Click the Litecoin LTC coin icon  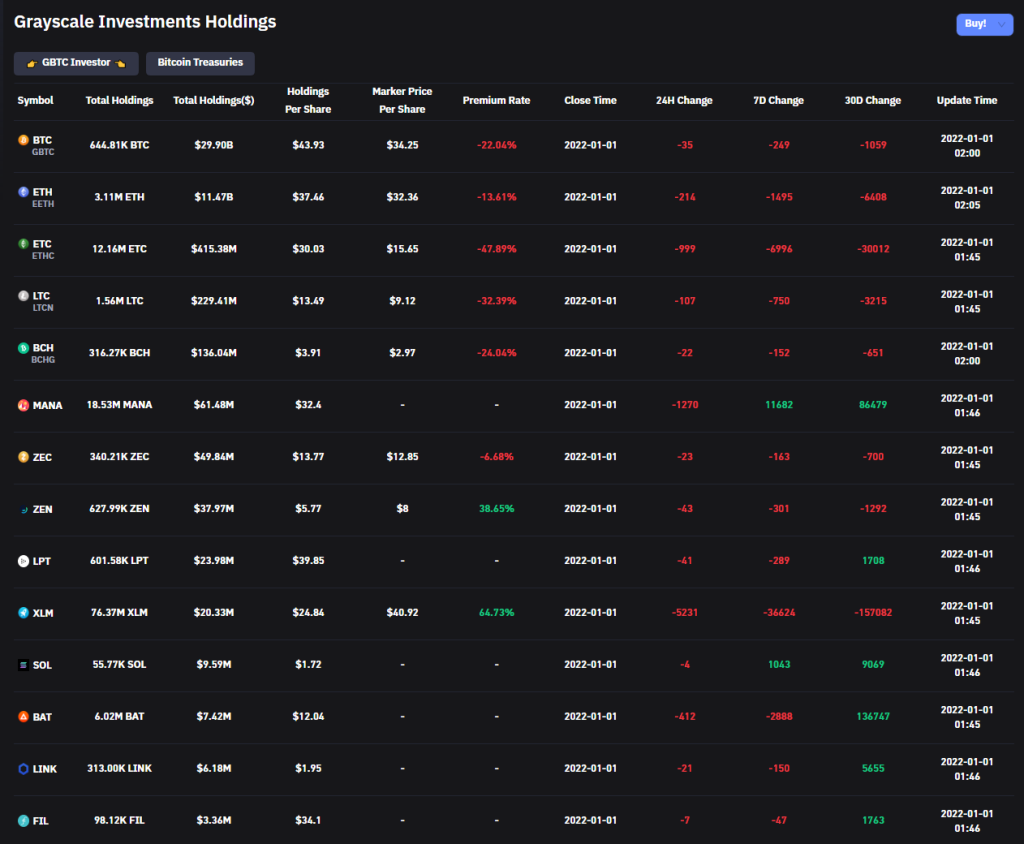pos(24,296)
